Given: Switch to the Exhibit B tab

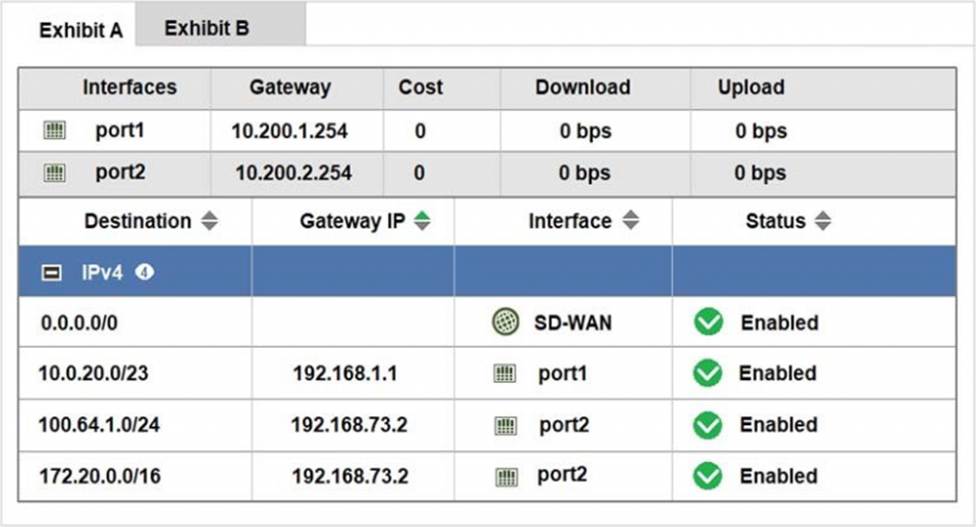Looking at the screenshot, I should [x=207, y=28].
